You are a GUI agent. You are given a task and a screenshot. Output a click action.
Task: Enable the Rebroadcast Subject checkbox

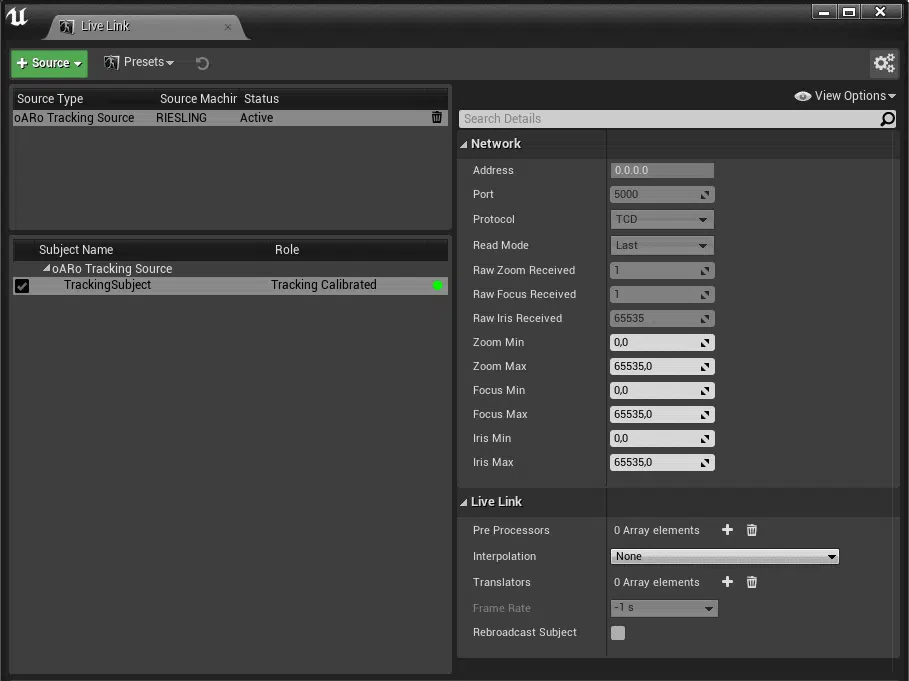click(618, 633)
